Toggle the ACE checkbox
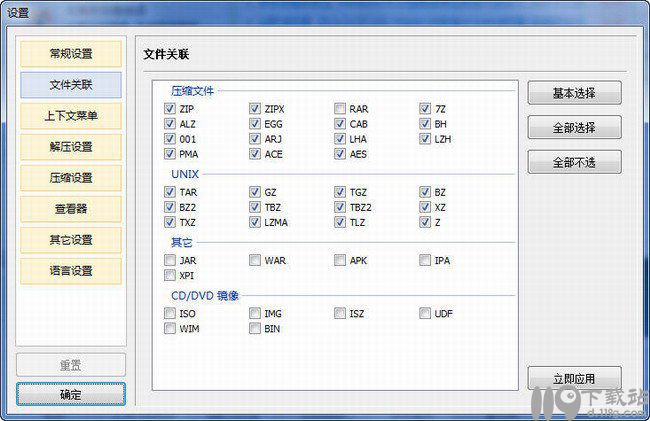The image size is (650, 421). [x=255, y=154]
